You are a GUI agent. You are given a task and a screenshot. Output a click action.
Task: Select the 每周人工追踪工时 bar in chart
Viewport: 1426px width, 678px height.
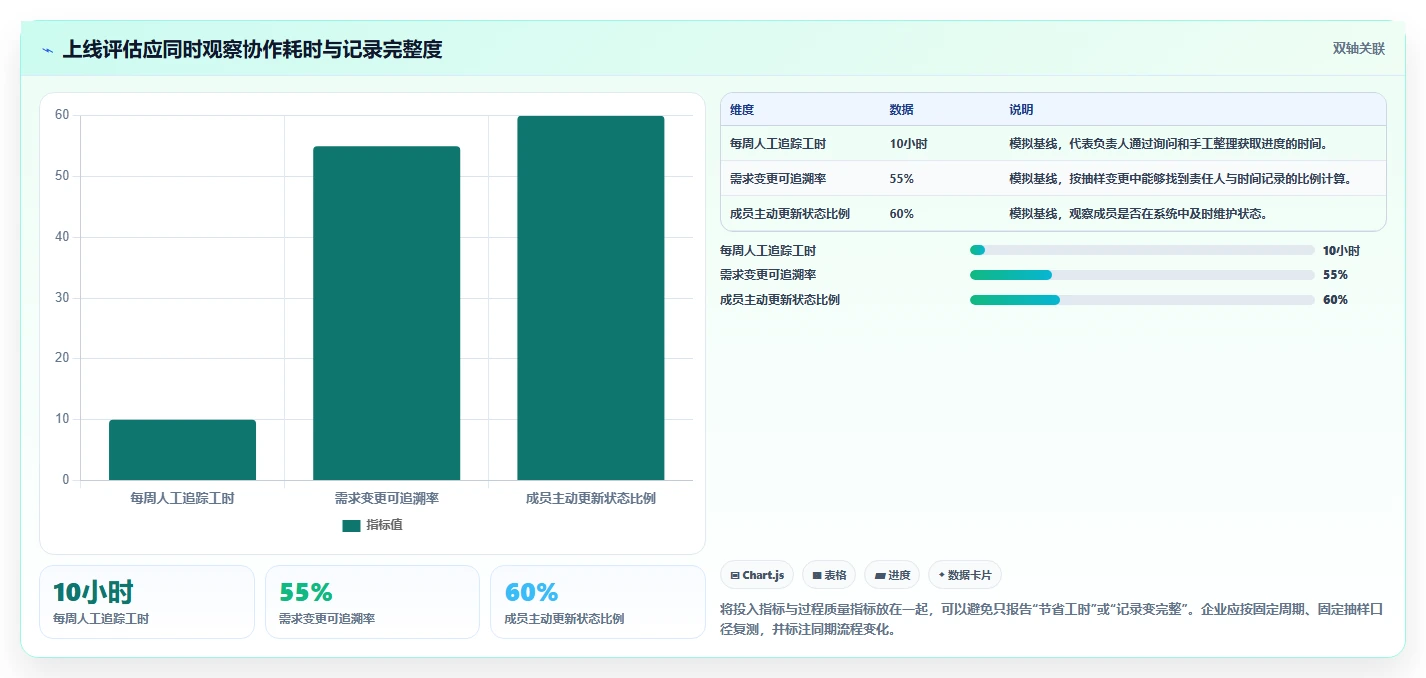coord(182,450)
